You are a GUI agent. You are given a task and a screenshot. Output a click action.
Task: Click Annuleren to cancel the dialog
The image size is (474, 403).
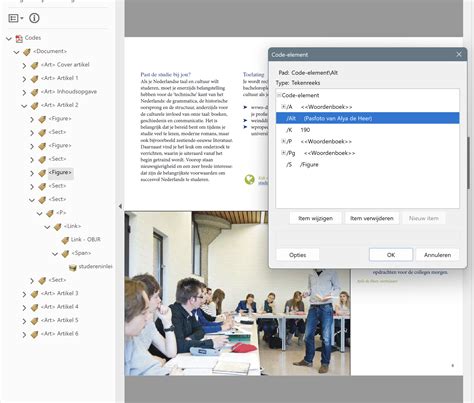(437, 255)
